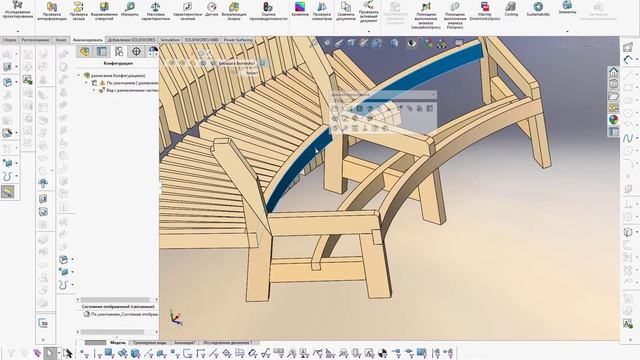Image resolution: width=640 pixels, height=360 pixels.
Task: Click Проверить активный документ
Action: click(369, 11)
